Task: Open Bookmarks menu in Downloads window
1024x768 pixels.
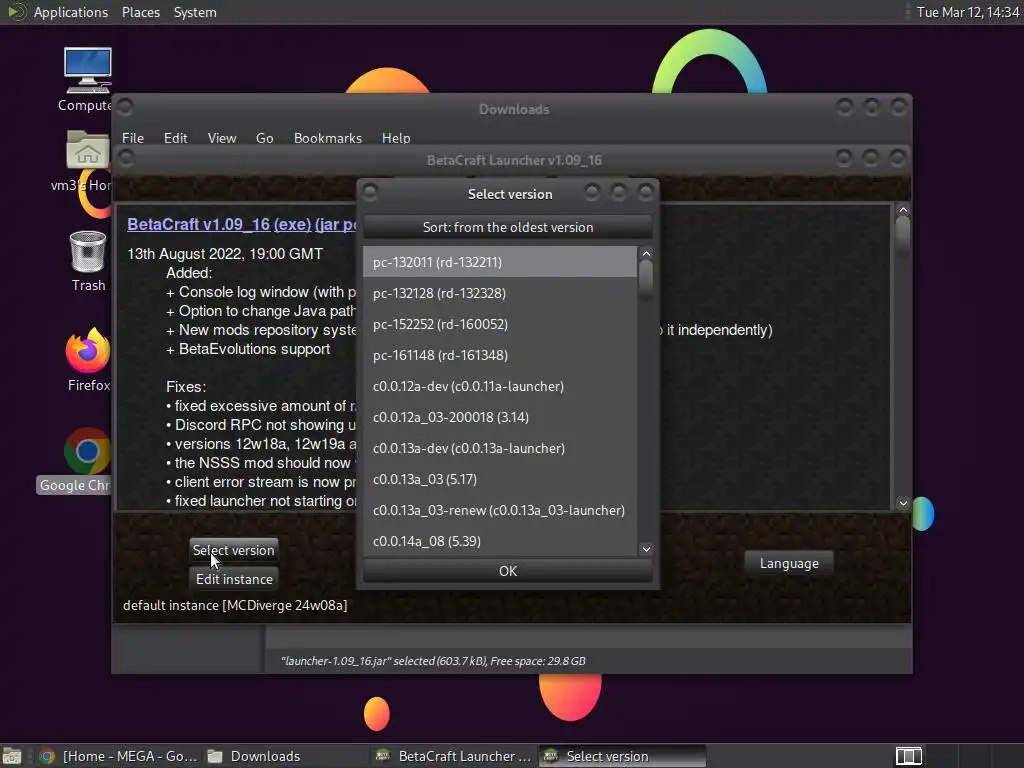Action: 328,138
